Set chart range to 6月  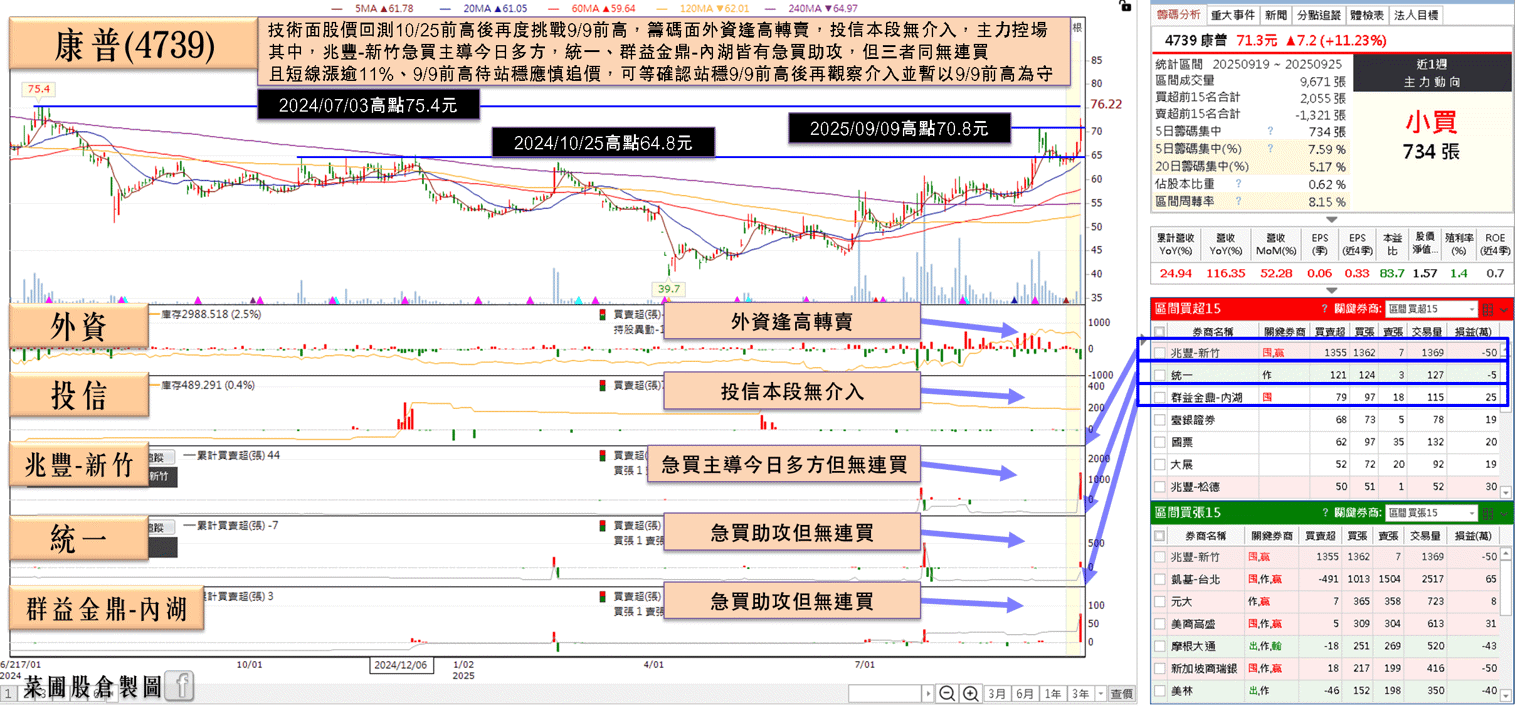[x=1025, y=693]
